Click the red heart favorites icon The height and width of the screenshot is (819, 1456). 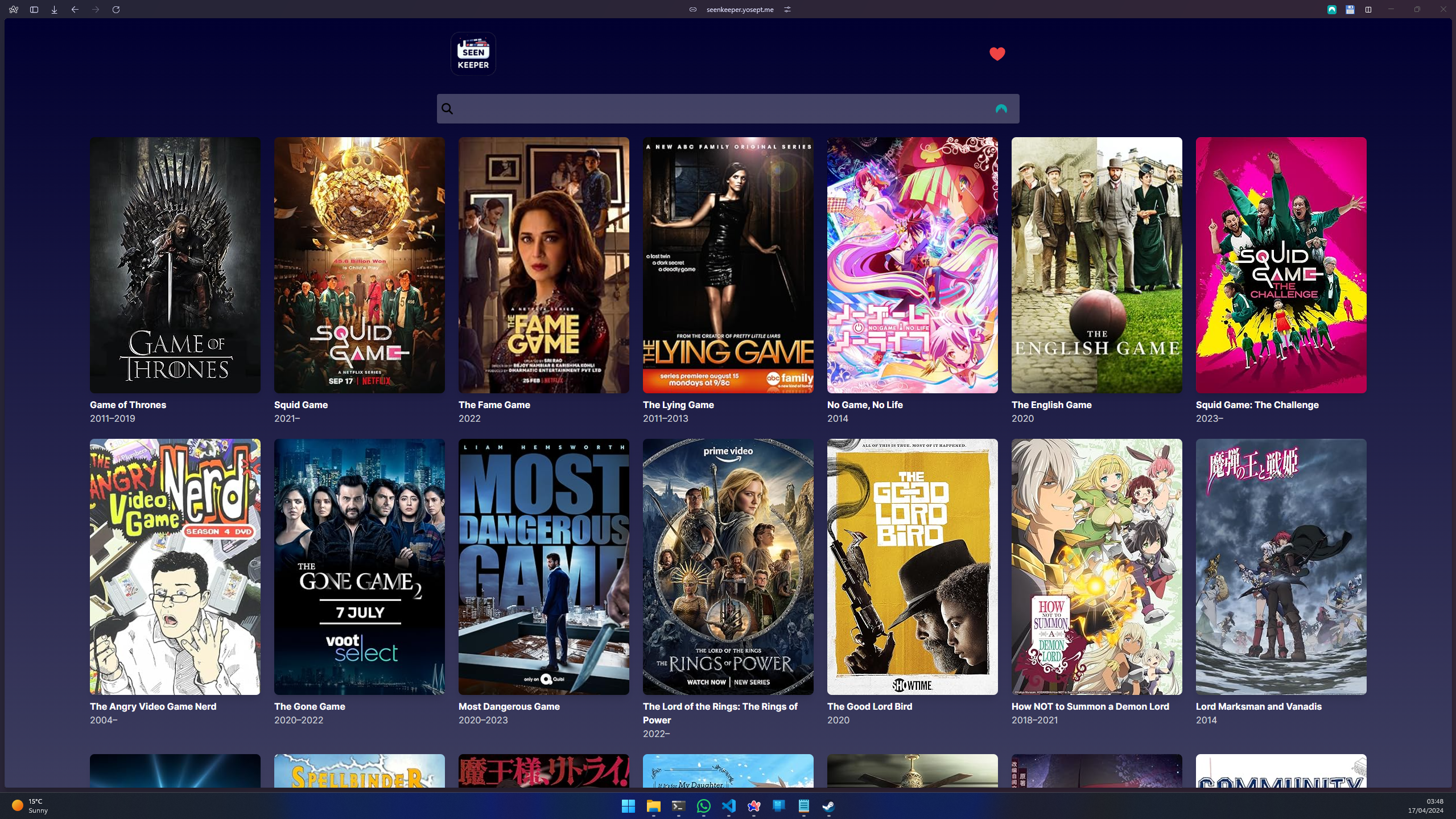click(x=997, y=53)
